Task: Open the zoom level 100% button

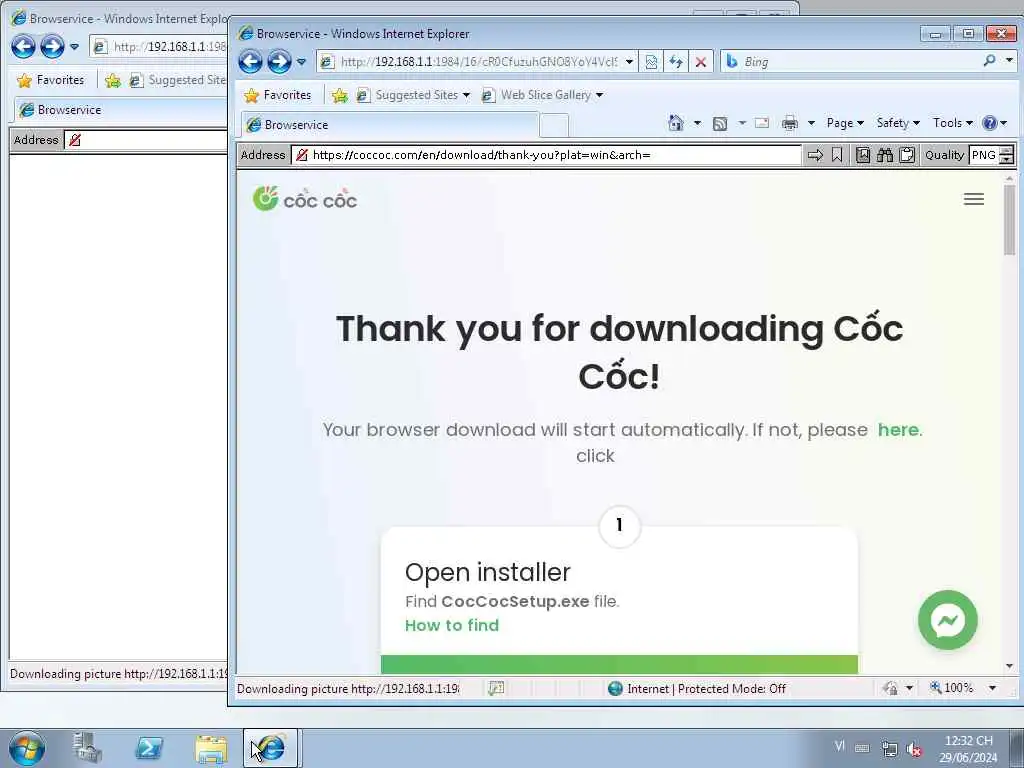Action: (x=952, y=688)
